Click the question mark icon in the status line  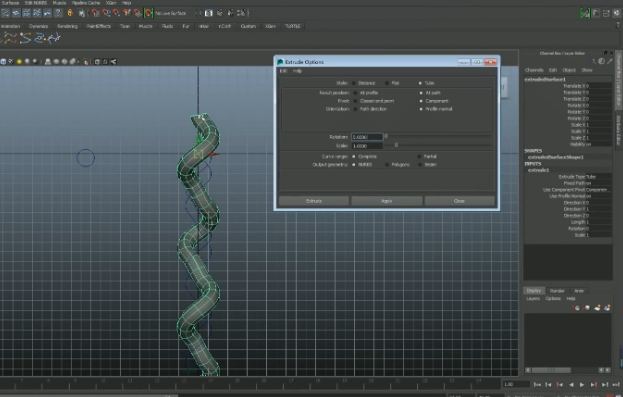point(58,13)
